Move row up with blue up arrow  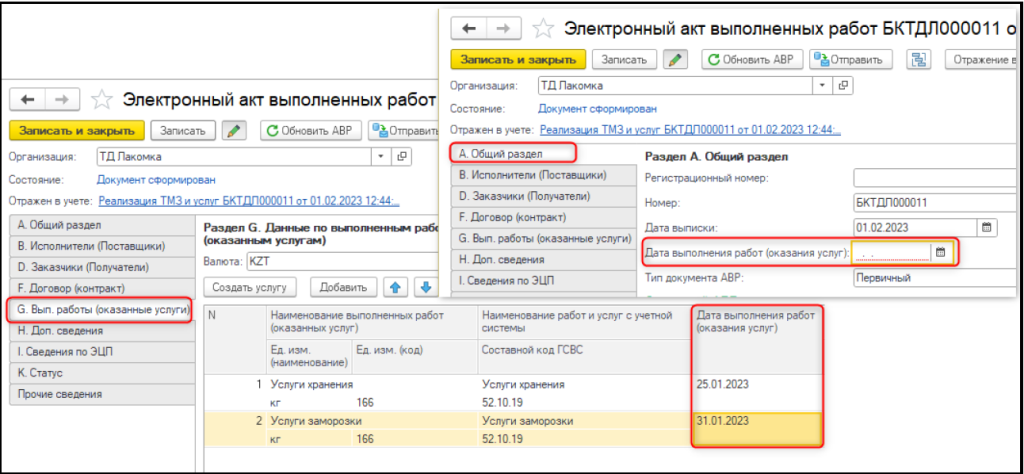395,287
